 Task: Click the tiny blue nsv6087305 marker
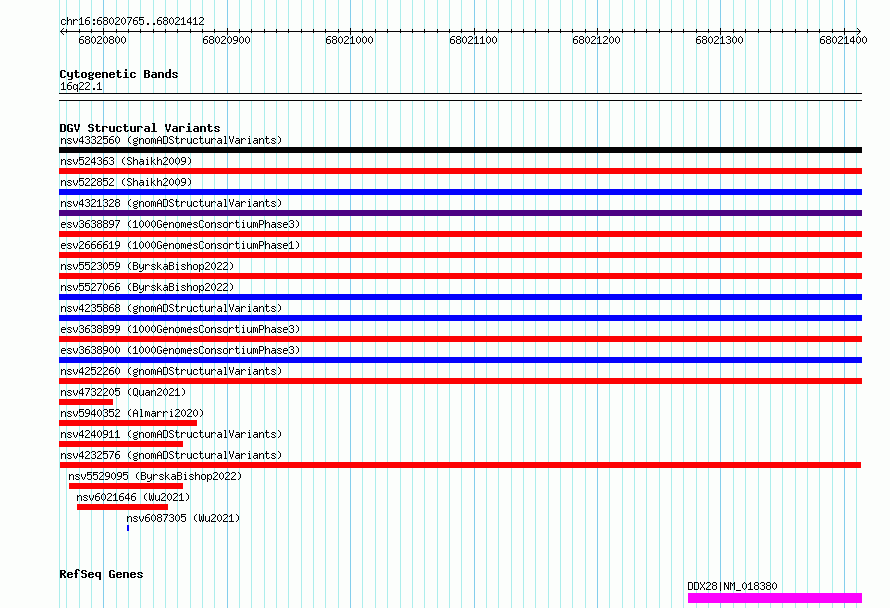click(128, 528)
